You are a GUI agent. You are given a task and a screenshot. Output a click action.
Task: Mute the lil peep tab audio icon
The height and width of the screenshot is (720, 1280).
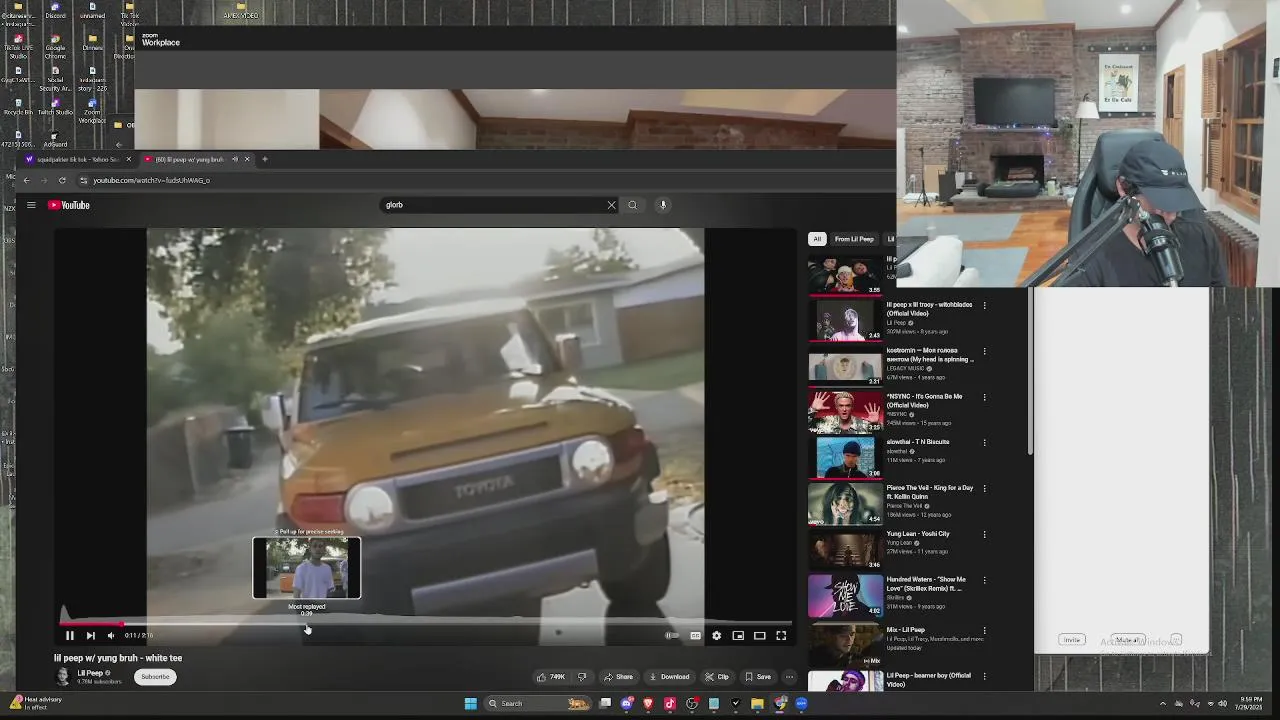click(235, 159)
